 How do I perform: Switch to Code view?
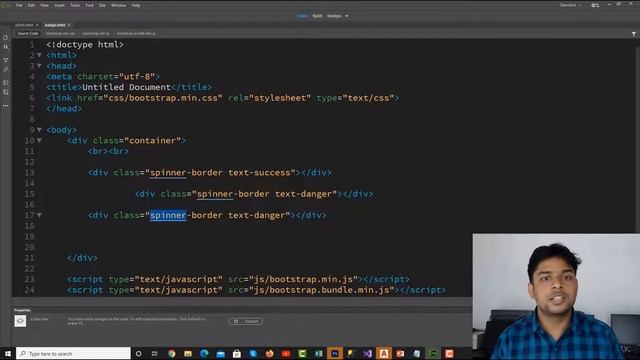302,16
